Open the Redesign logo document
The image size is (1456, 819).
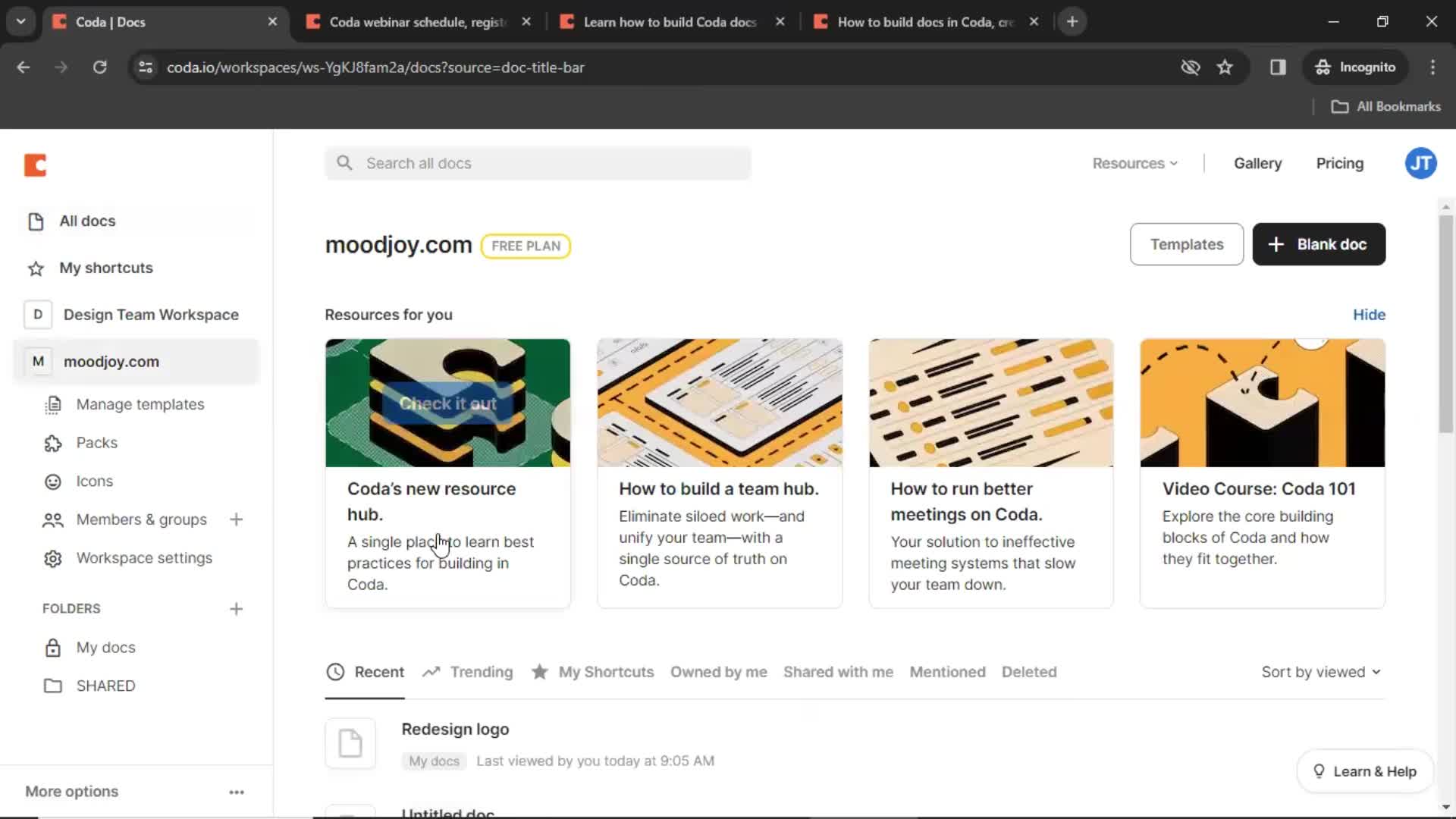tap(455, 729)
